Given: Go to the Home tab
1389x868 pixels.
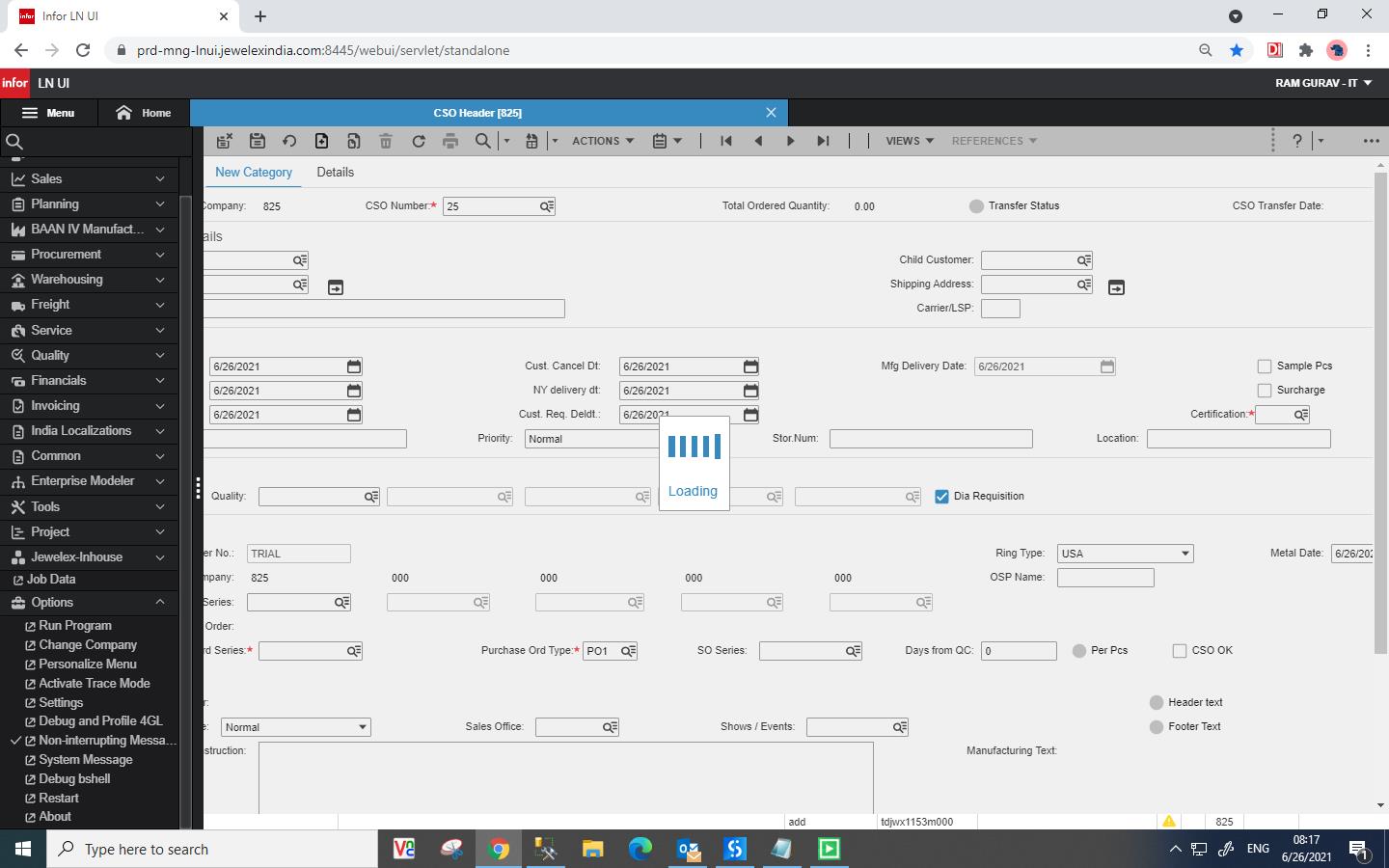Looking at the screenshot, I should [x=143, y=113].
